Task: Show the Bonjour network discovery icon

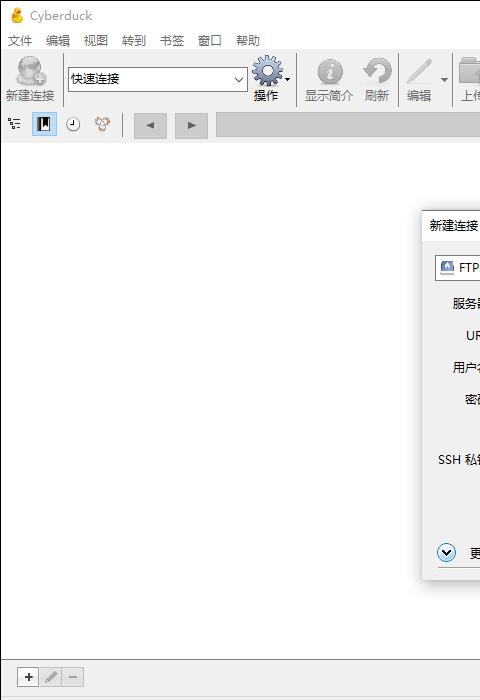Action: pos(102,124)
